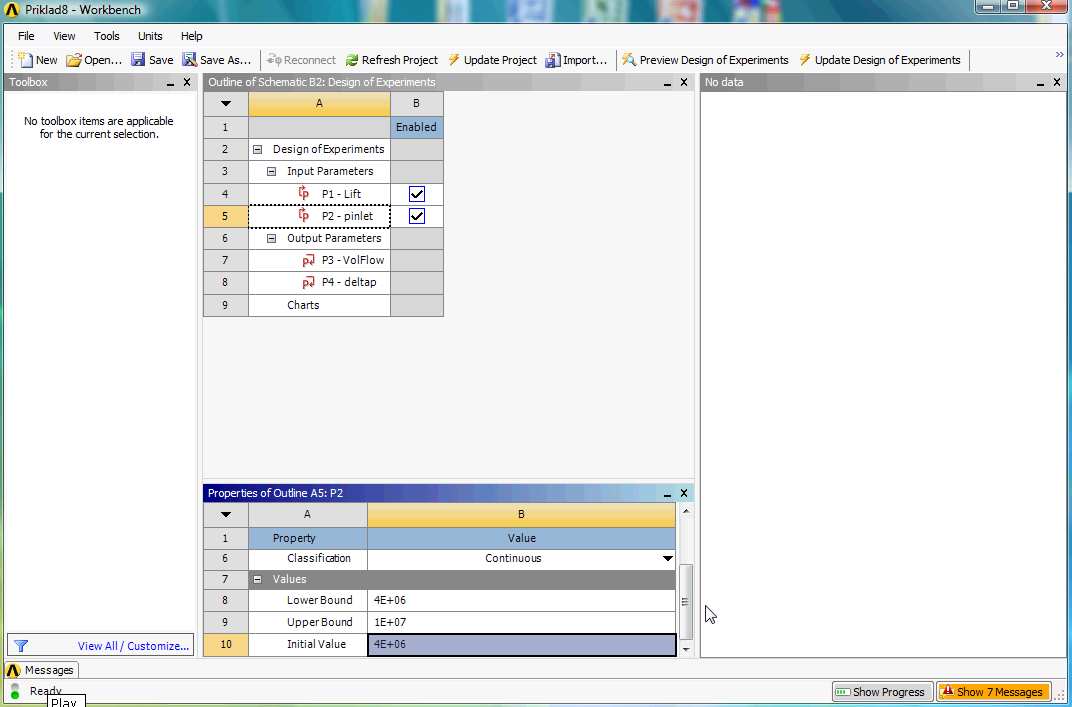This screenshot has height=707, width=1072.
Task: Close the Outline of Schematic panel
Action: coord(684,82)
